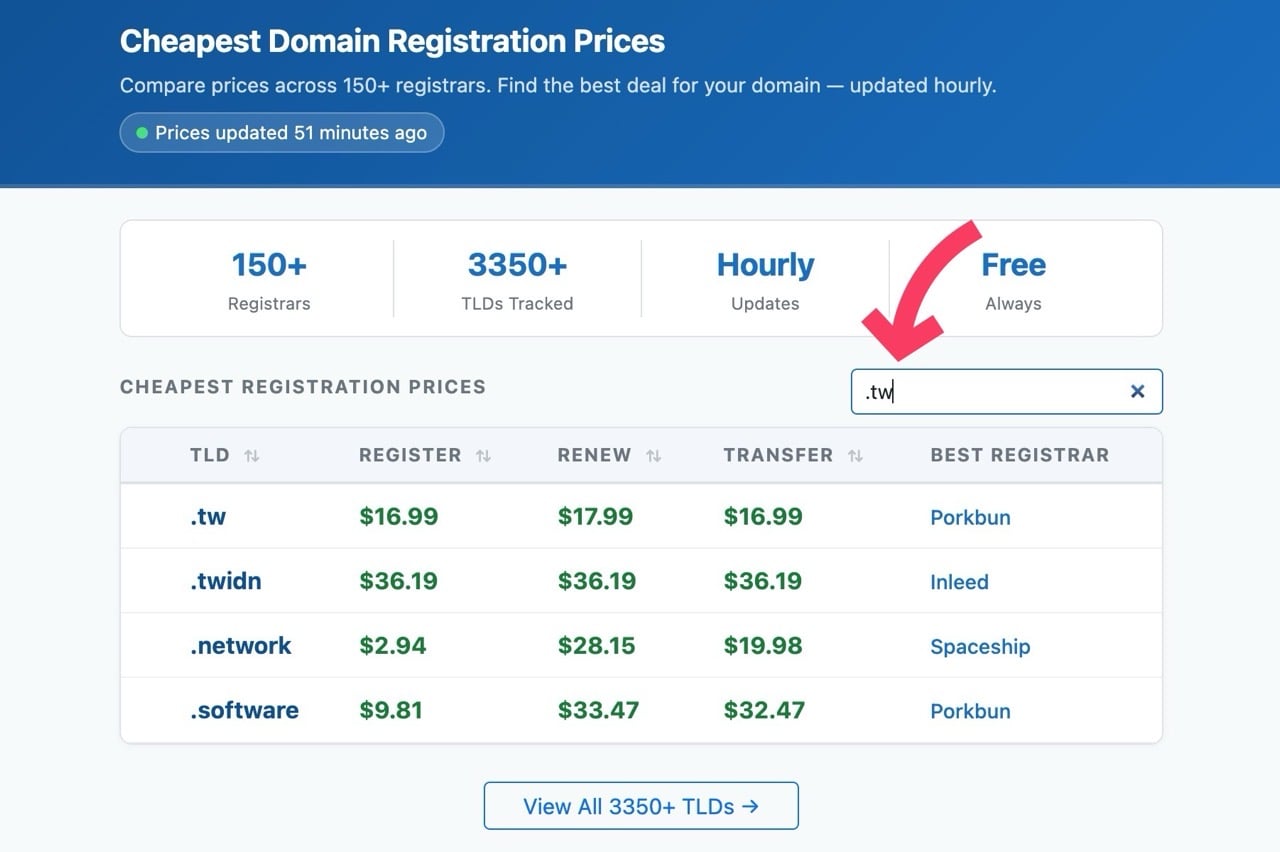
Task: Open the Inleed registrar link
Action: click(x=959, y=582)
